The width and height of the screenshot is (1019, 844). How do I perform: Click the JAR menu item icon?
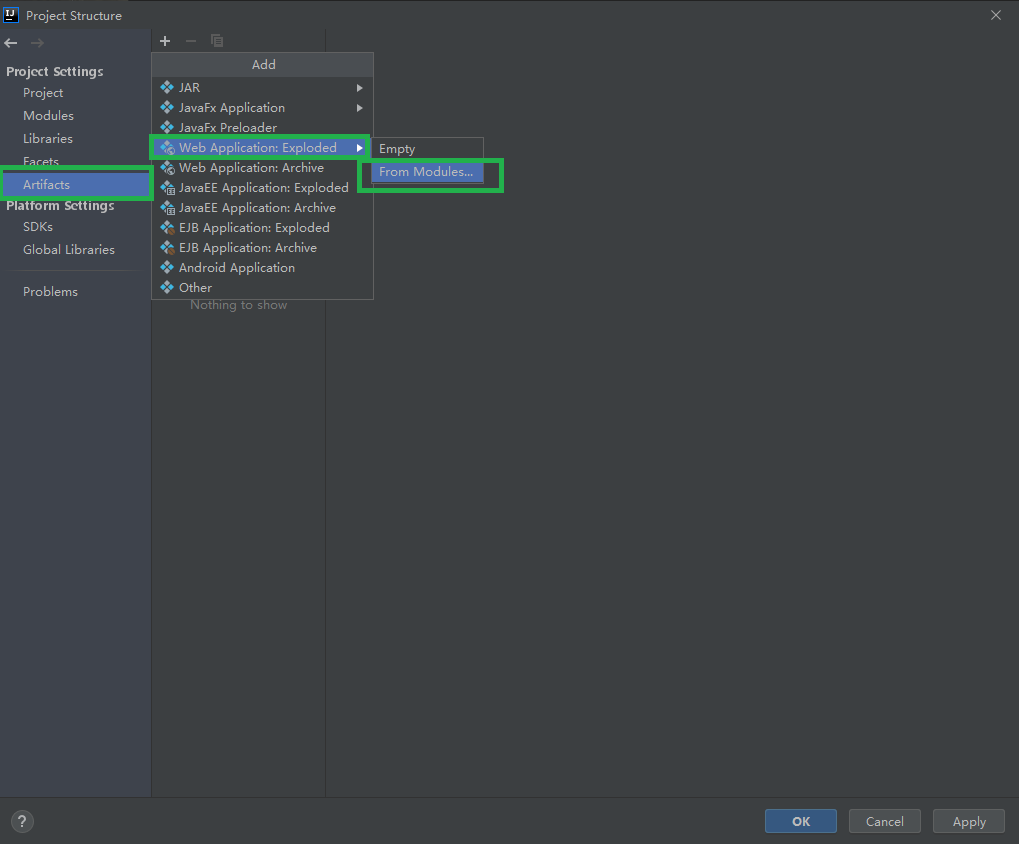coord(167,87)
